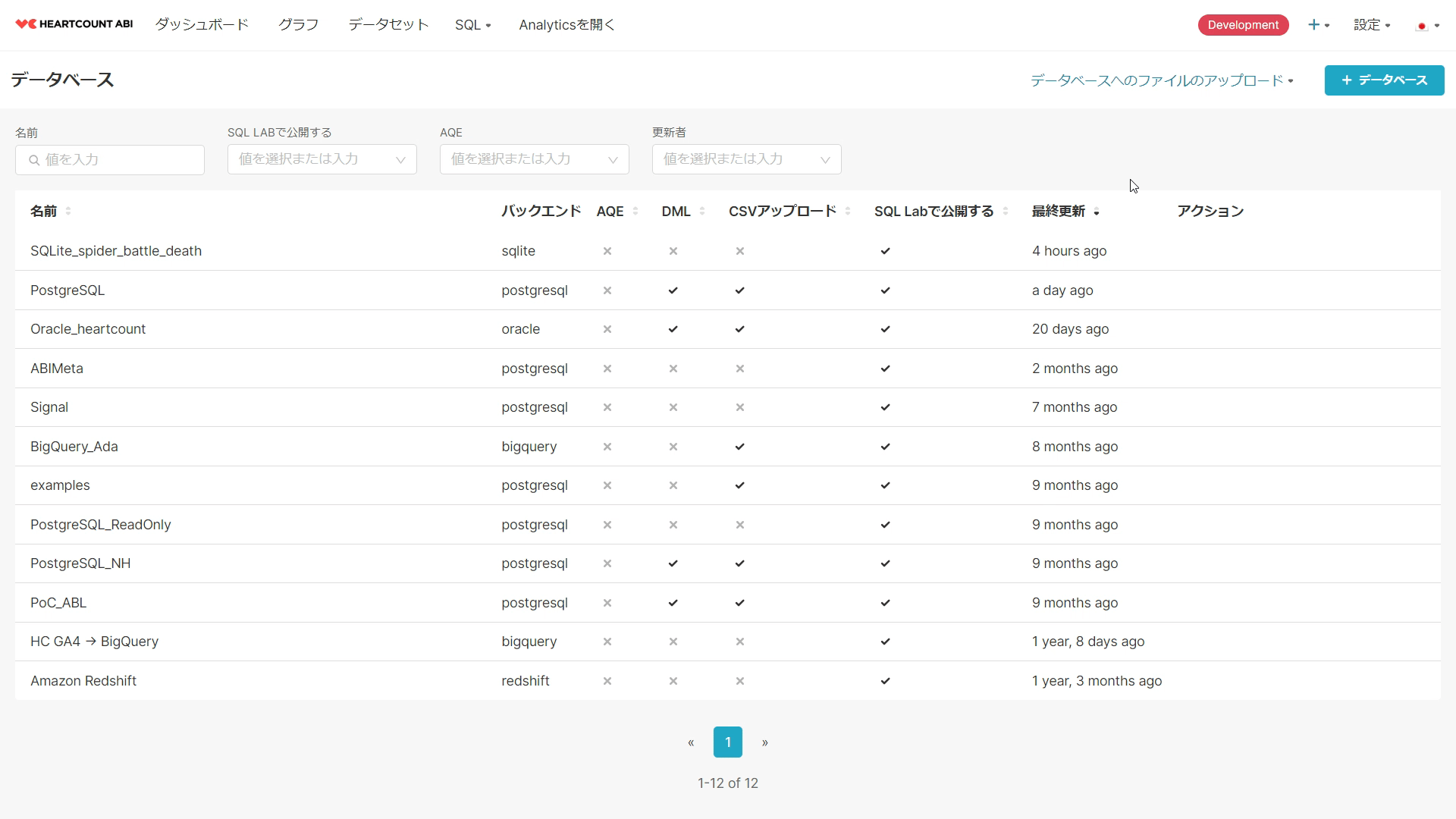
Task: Open the SQL menu in navbar
Action: [472, 25]
